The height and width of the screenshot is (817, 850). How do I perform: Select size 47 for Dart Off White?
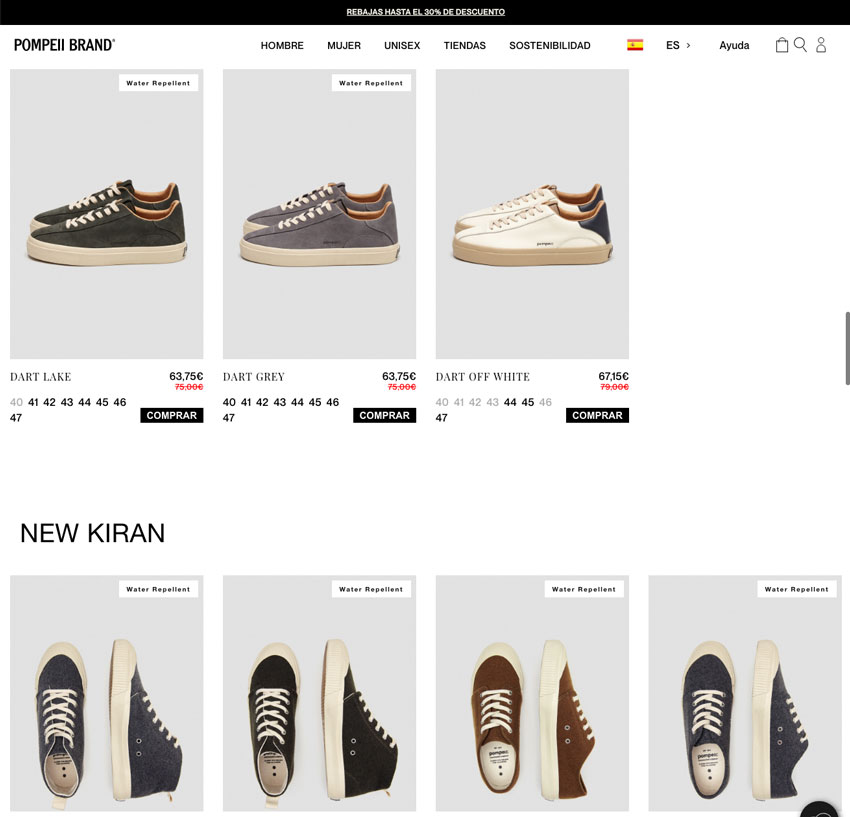point(442,418)
